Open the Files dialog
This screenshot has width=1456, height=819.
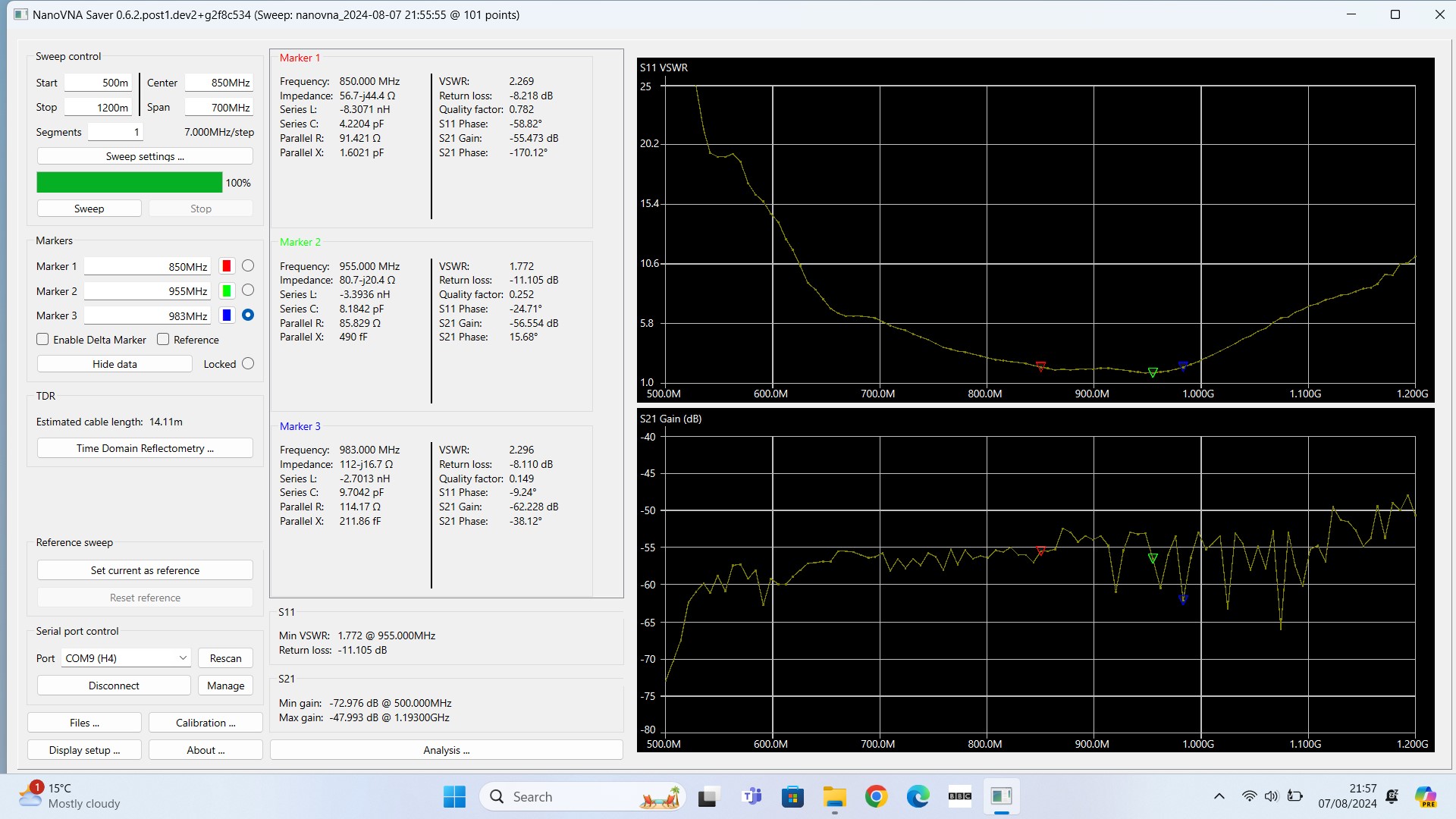84,723
